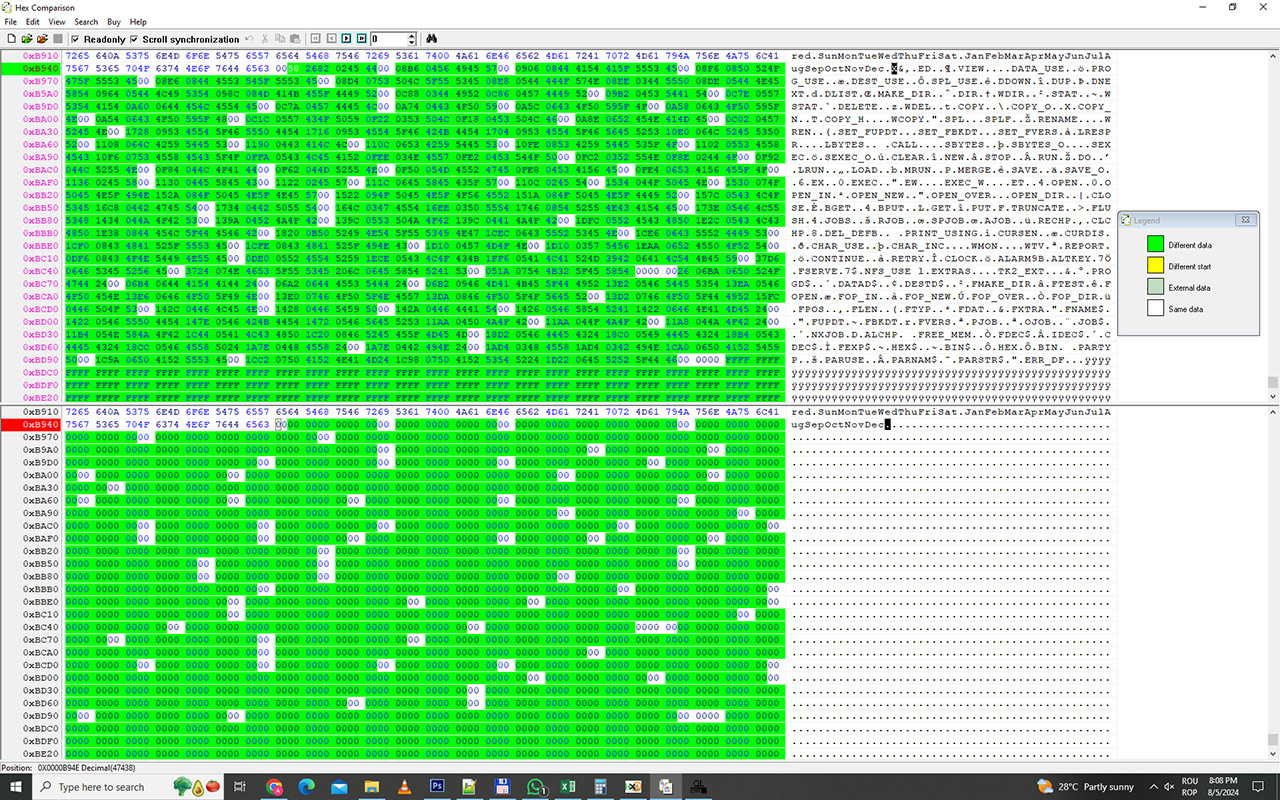1280x800 pixels.
Task: Jump to the first difference button
Action: point(315,39)
